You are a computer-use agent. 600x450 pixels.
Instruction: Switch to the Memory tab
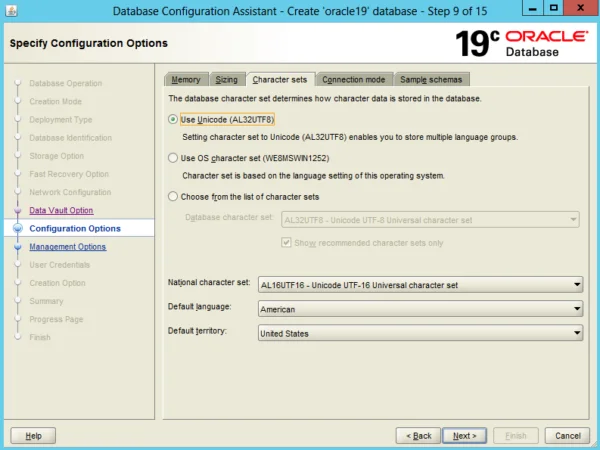coord(186,80)
